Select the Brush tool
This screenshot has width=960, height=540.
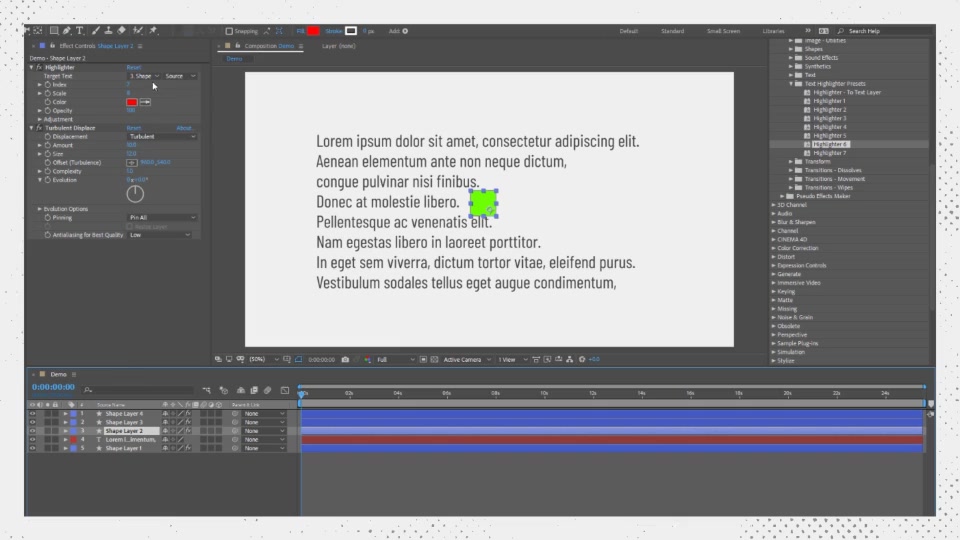(x=96, y=31)
